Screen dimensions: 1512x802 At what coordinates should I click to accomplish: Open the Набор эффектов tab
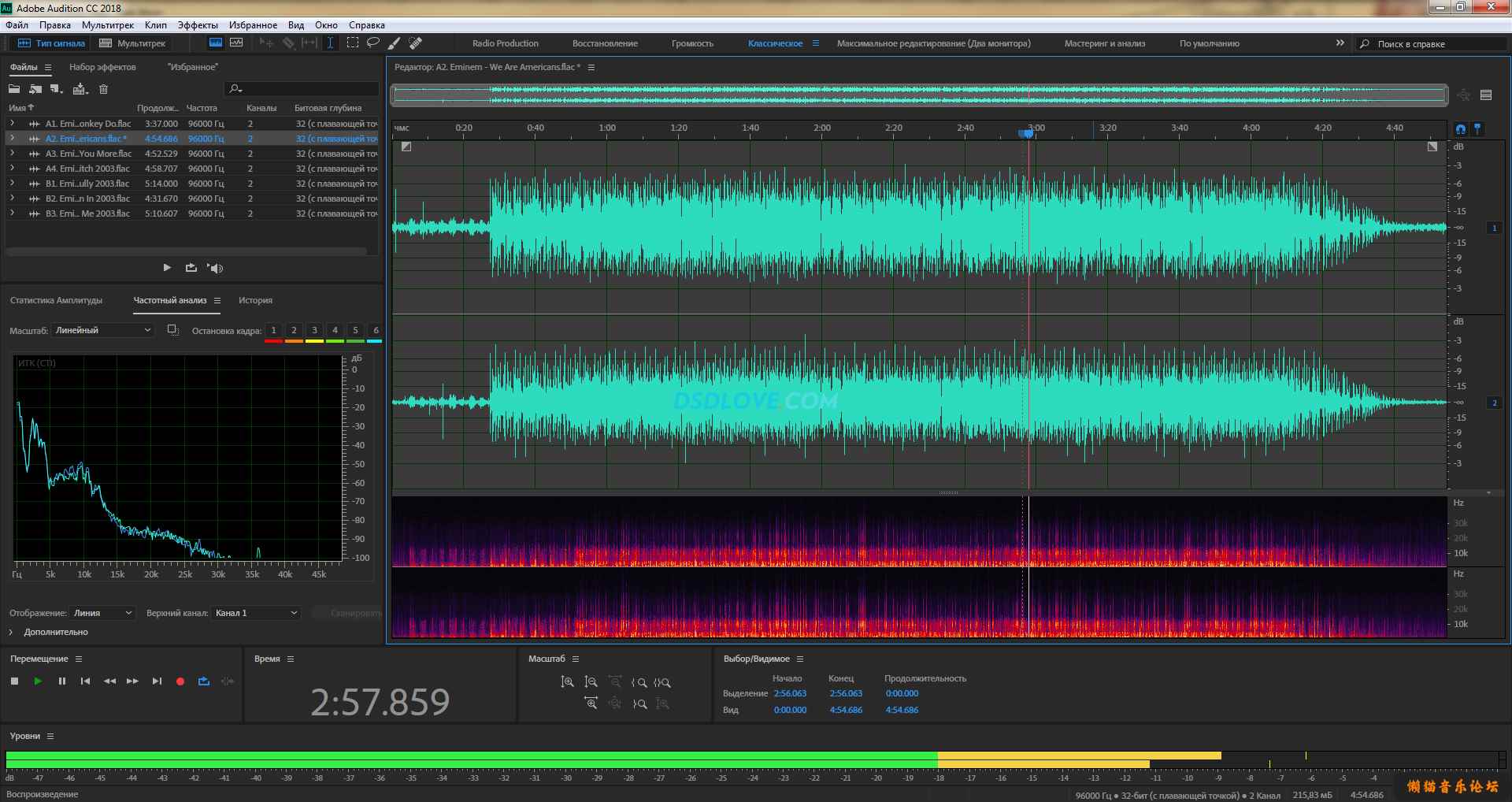click(102, 67)
